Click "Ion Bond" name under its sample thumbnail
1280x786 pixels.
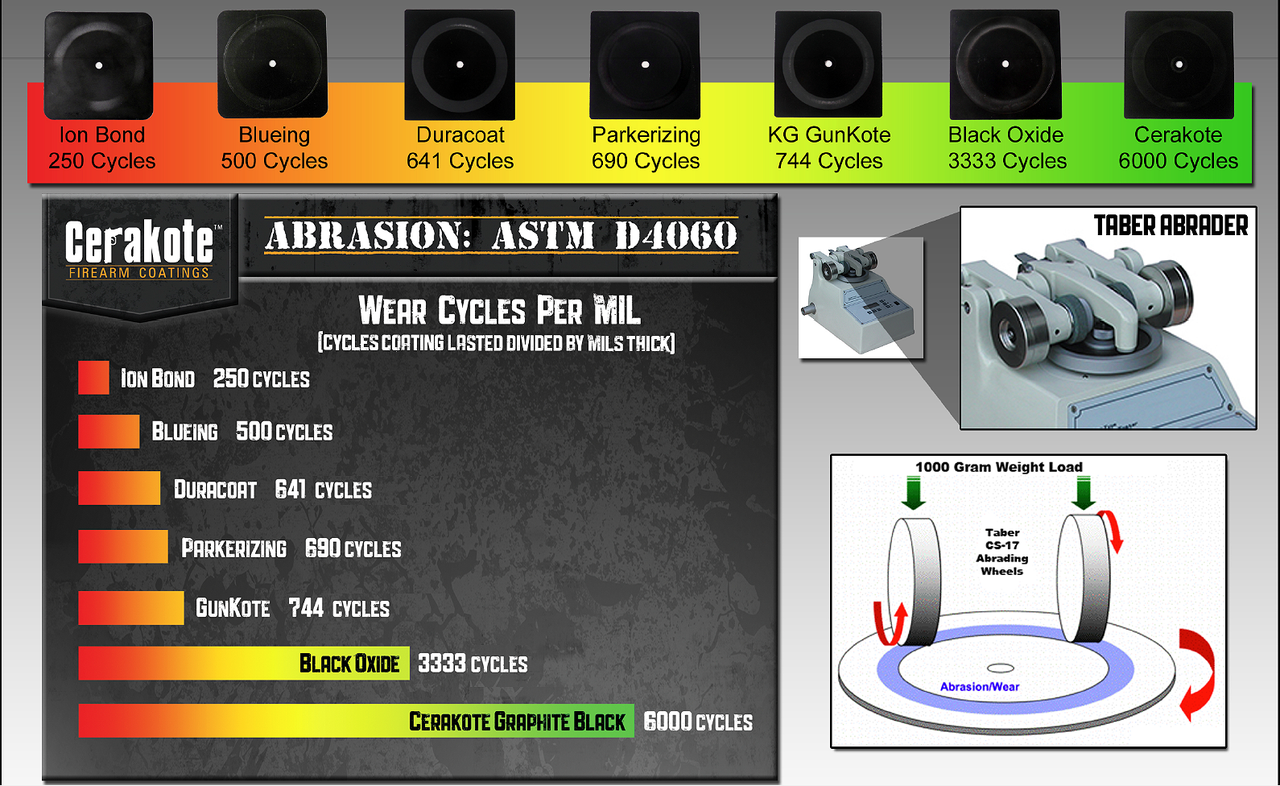[x=102, y=135]
